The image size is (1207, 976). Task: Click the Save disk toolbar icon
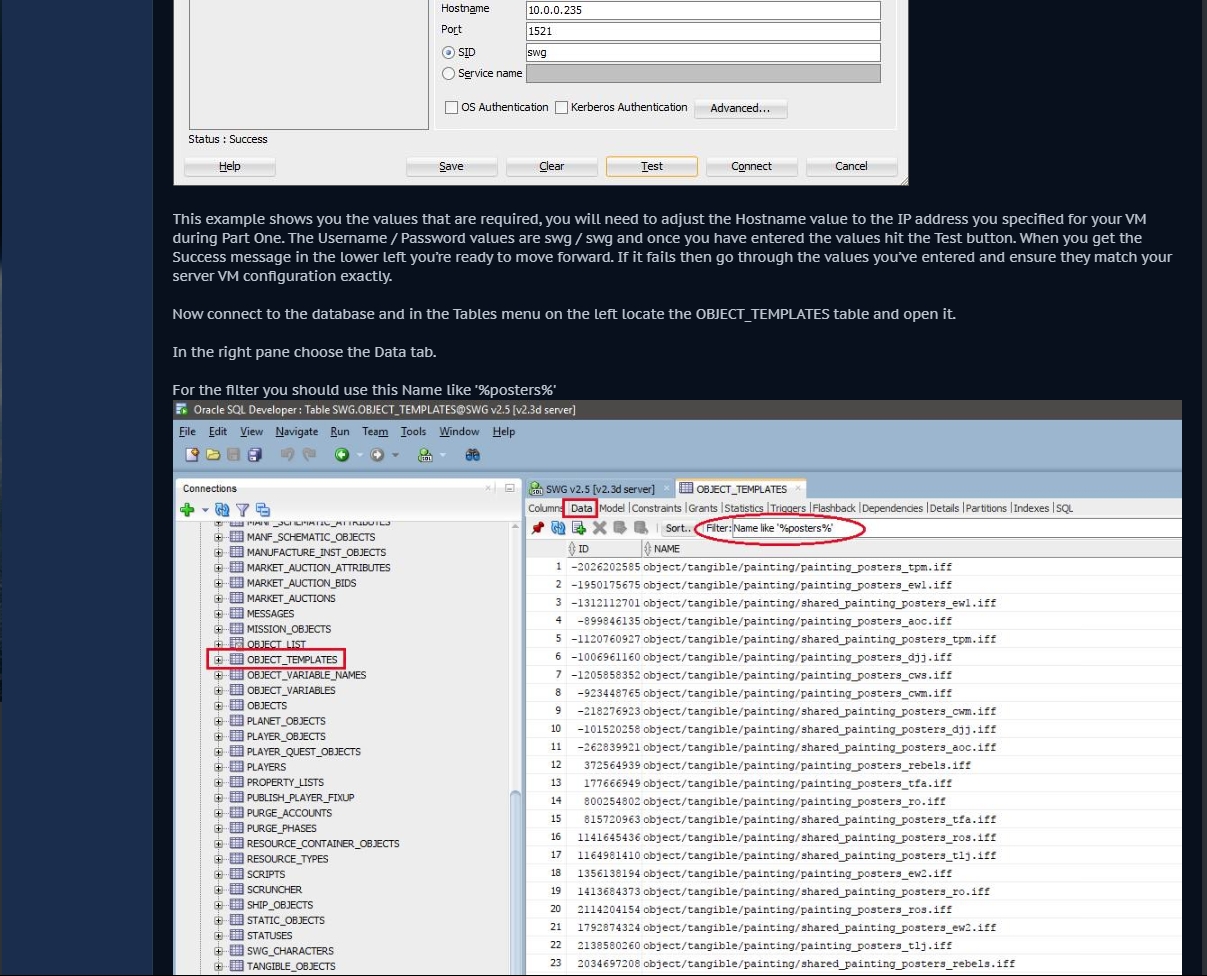click(233, 455)
